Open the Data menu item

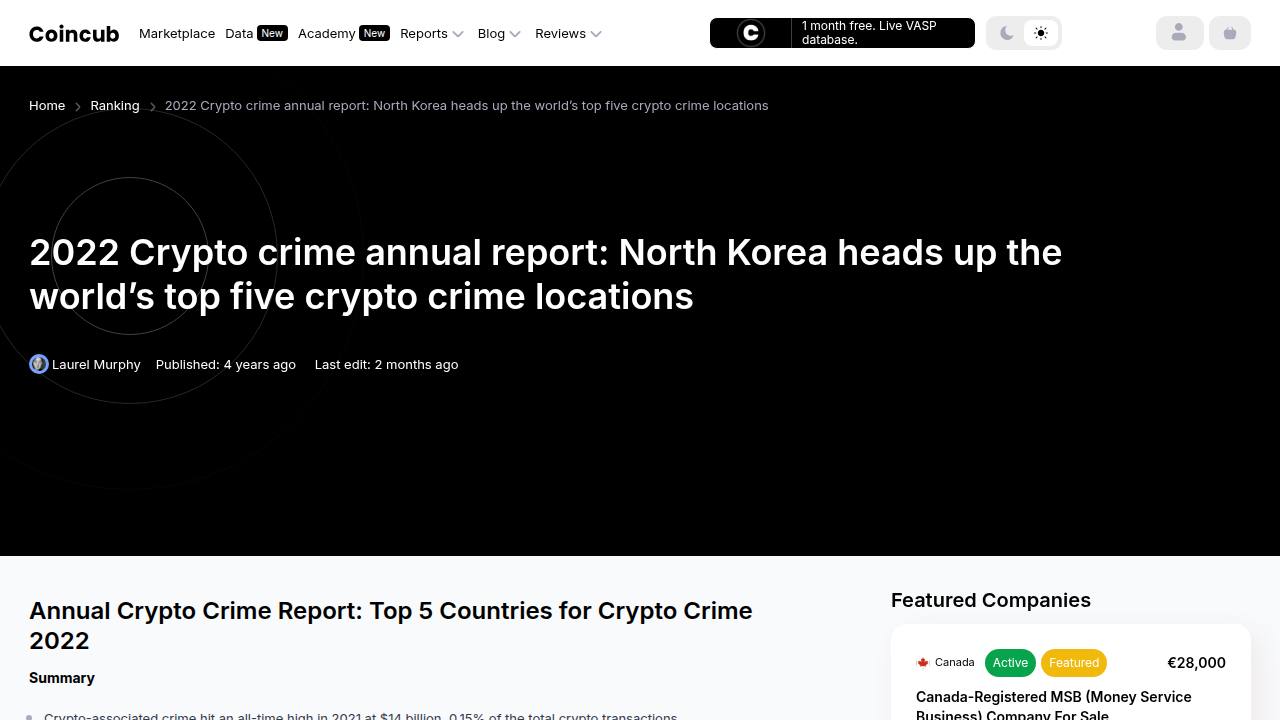point(239,33)
